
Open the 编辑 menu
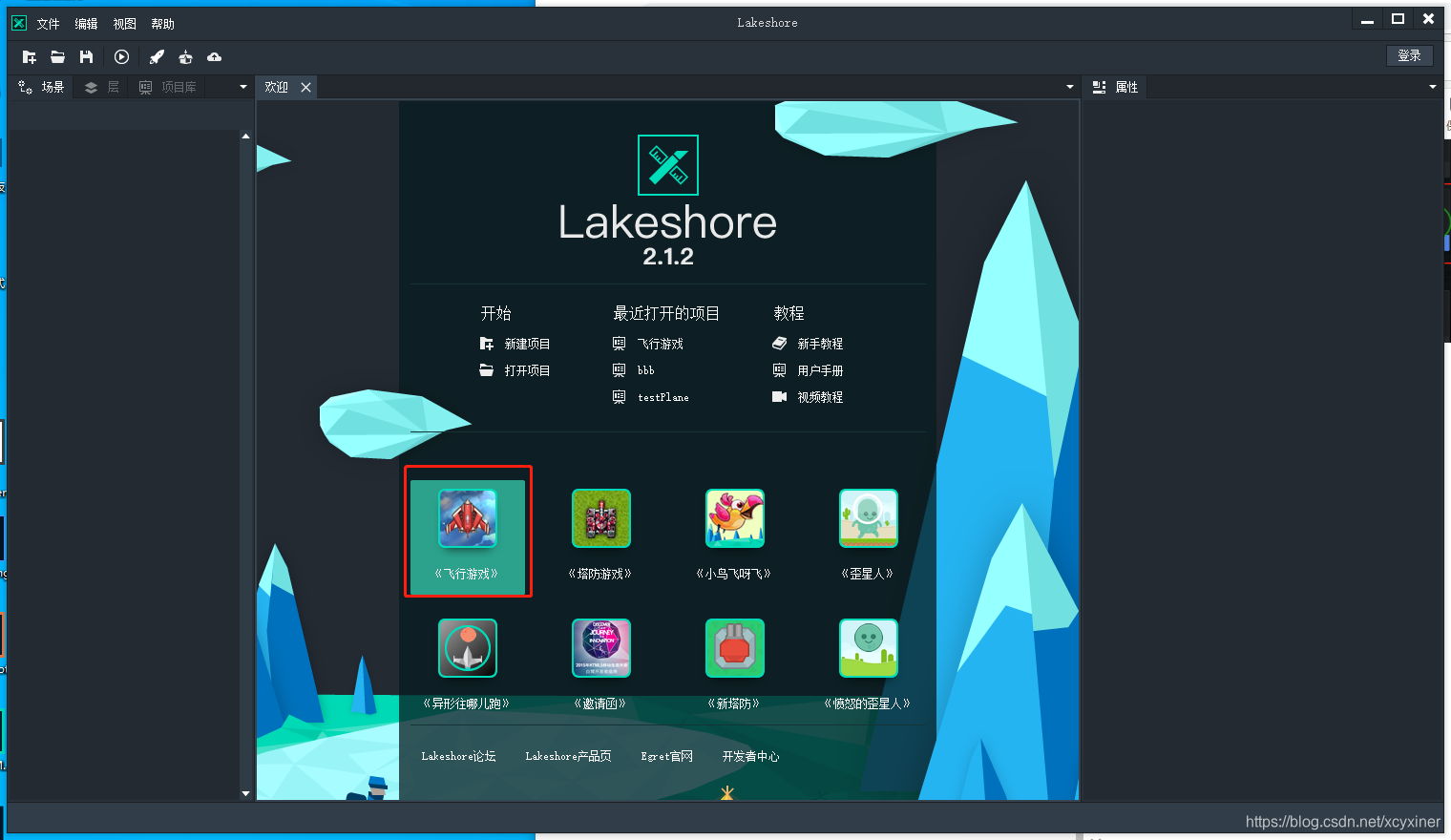87,24
